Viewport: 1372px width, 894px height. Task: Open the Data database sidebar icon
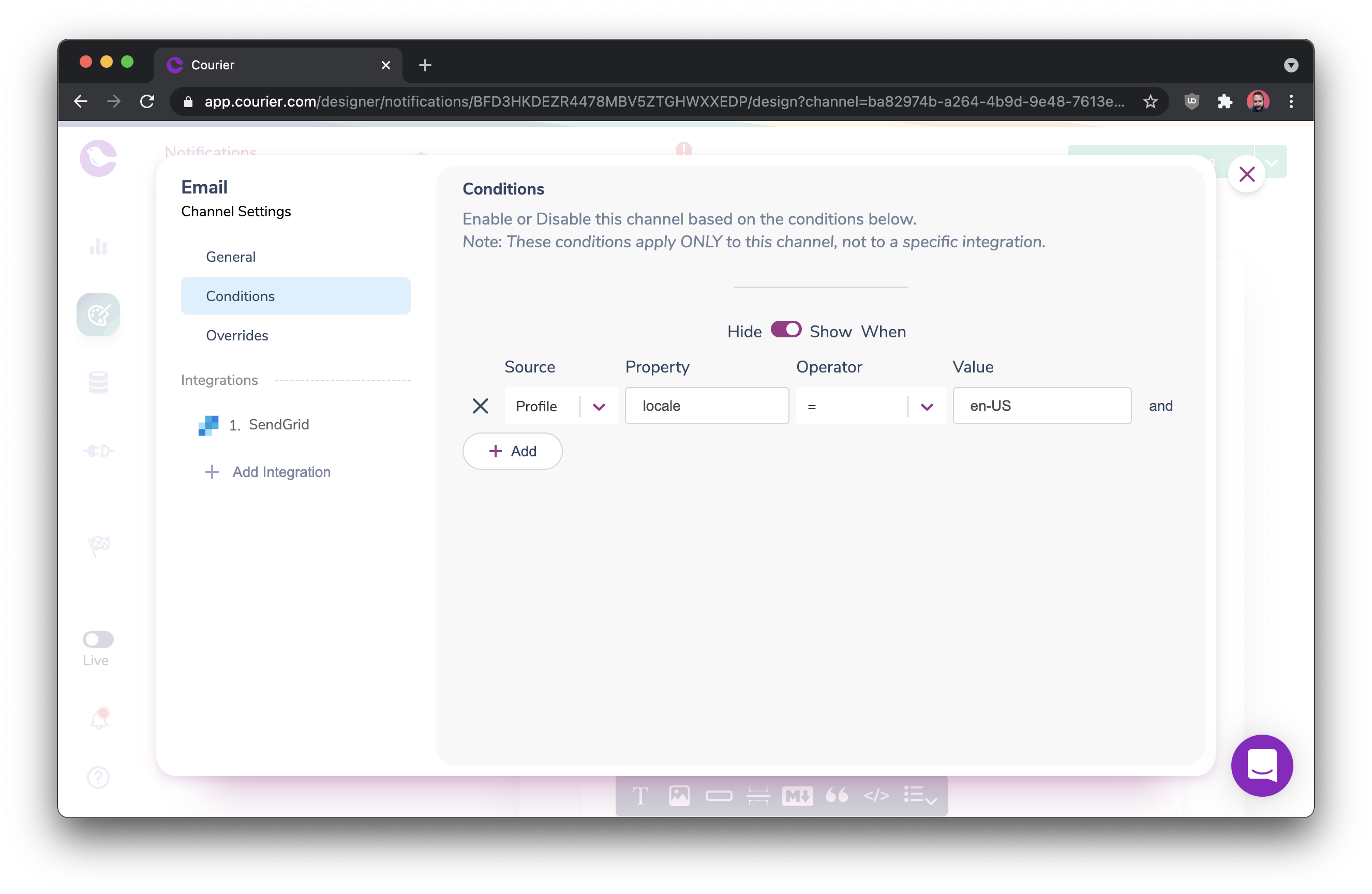tap(99, 382)
